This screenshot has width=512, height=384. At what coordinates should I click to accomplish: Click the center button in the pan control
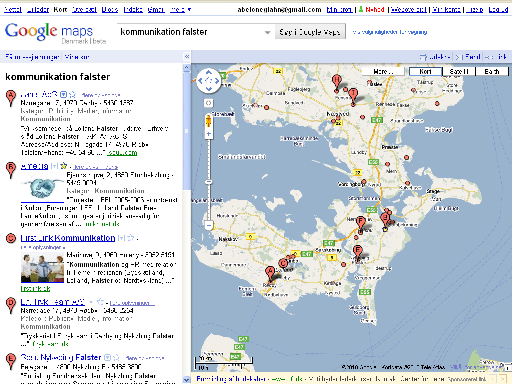click(209, 80)
